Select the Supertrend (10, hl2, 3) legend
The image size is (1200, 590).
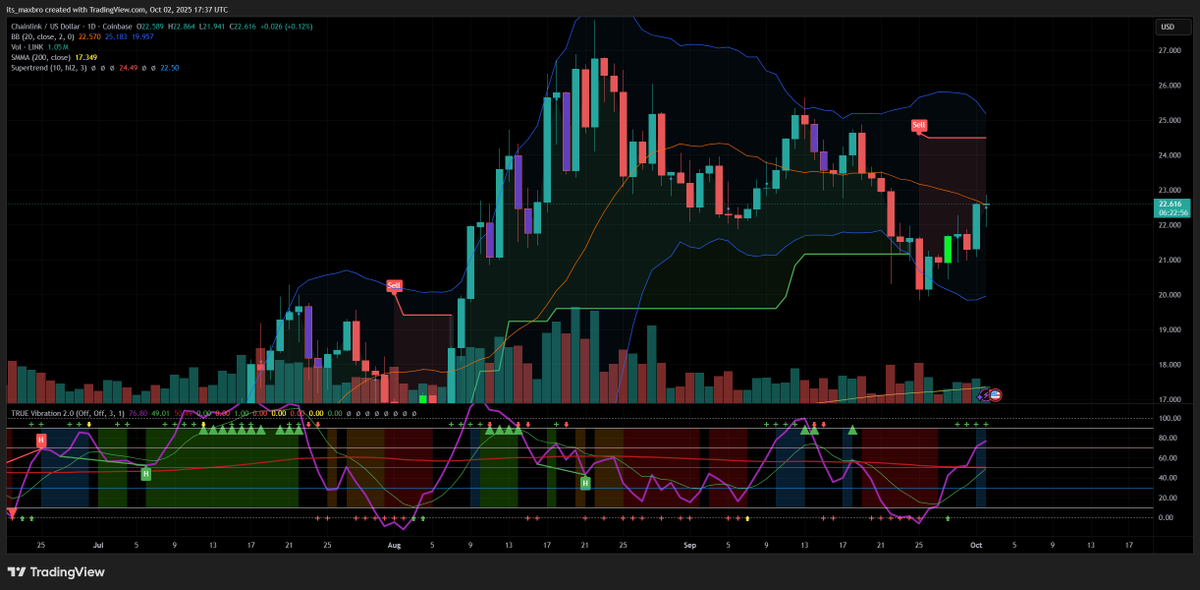[48, 67]
